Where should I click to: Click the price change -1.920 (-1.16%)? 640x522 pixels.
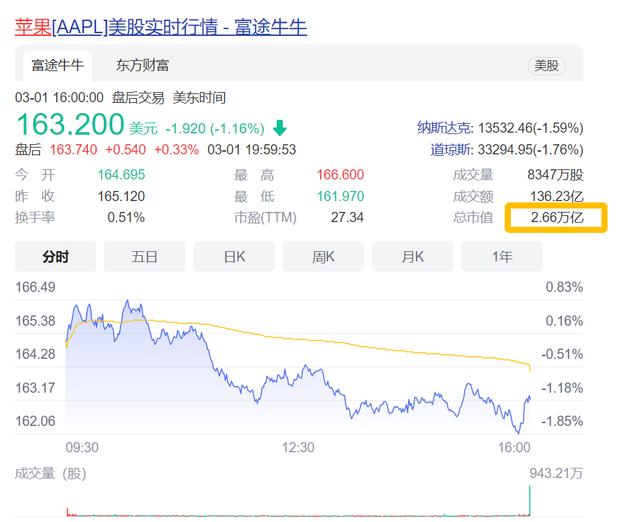coord(215,129)
